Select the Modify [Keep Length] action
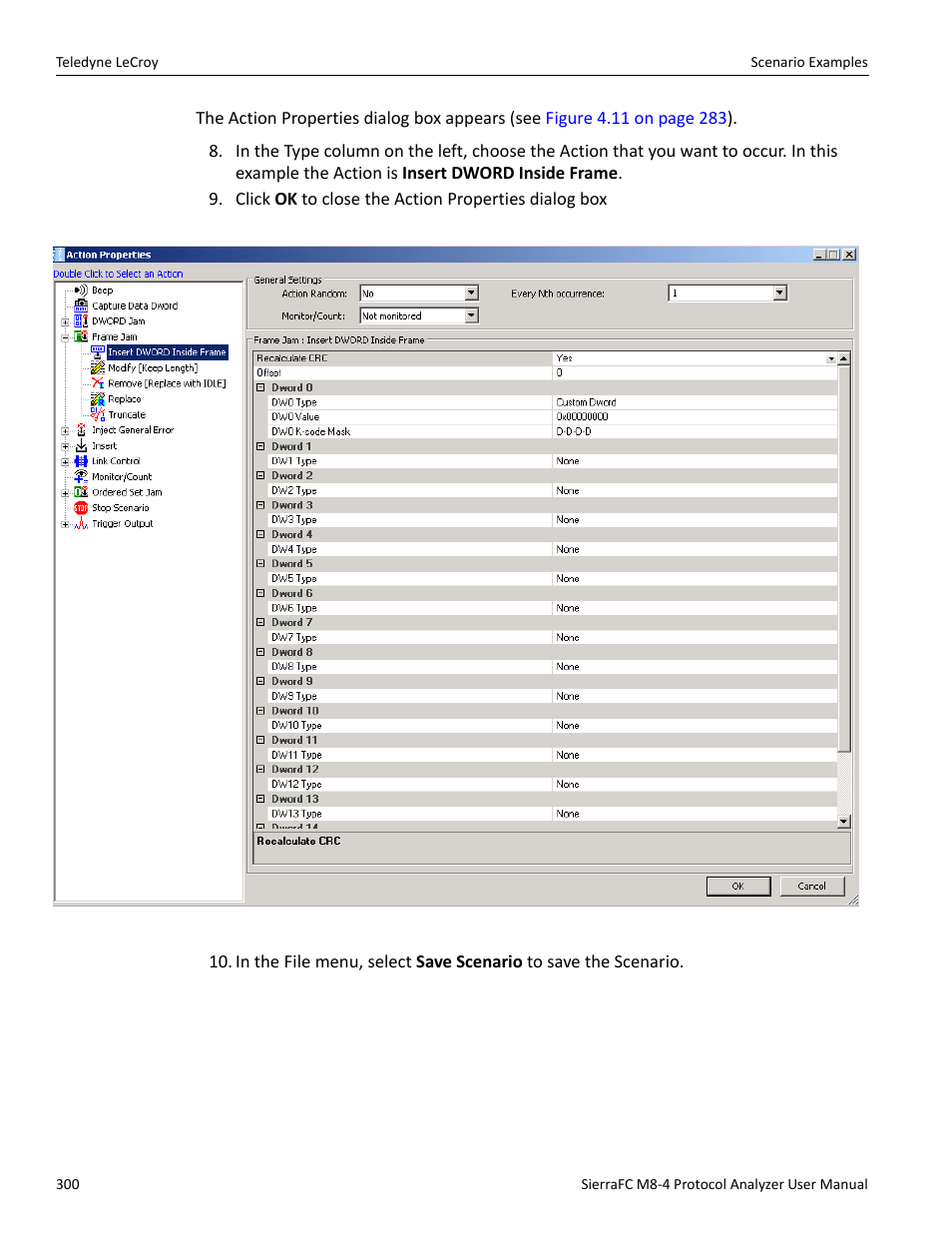Screen dimensions: 952x1233 [153, 368]
